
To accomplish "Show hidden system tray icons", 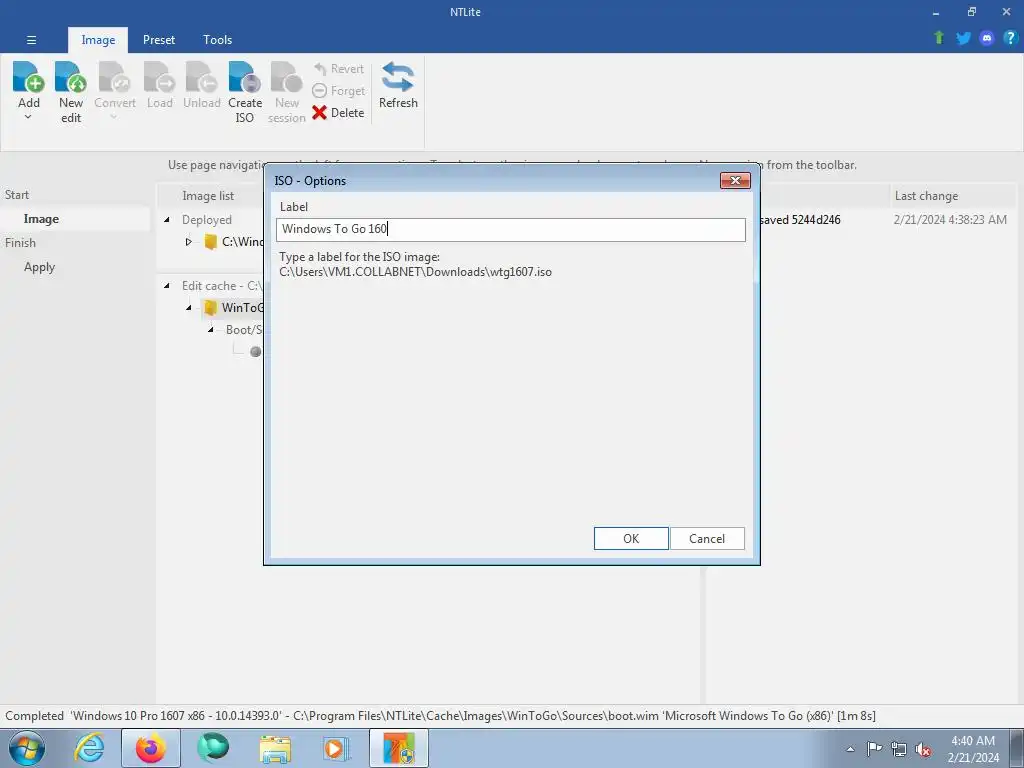I will pos(850,749).
